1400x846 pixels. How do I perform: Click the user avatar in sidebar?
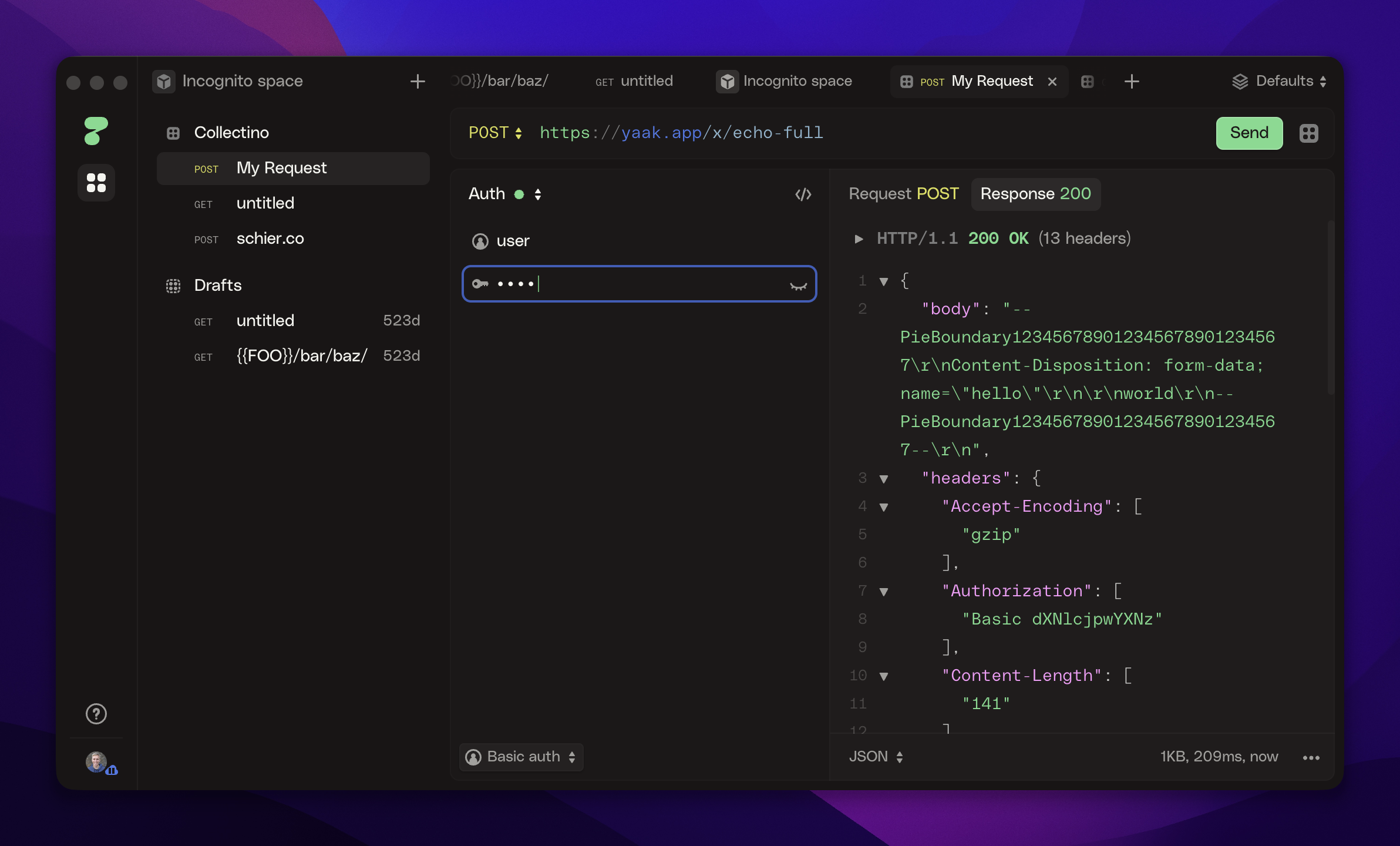click(96, 761)
